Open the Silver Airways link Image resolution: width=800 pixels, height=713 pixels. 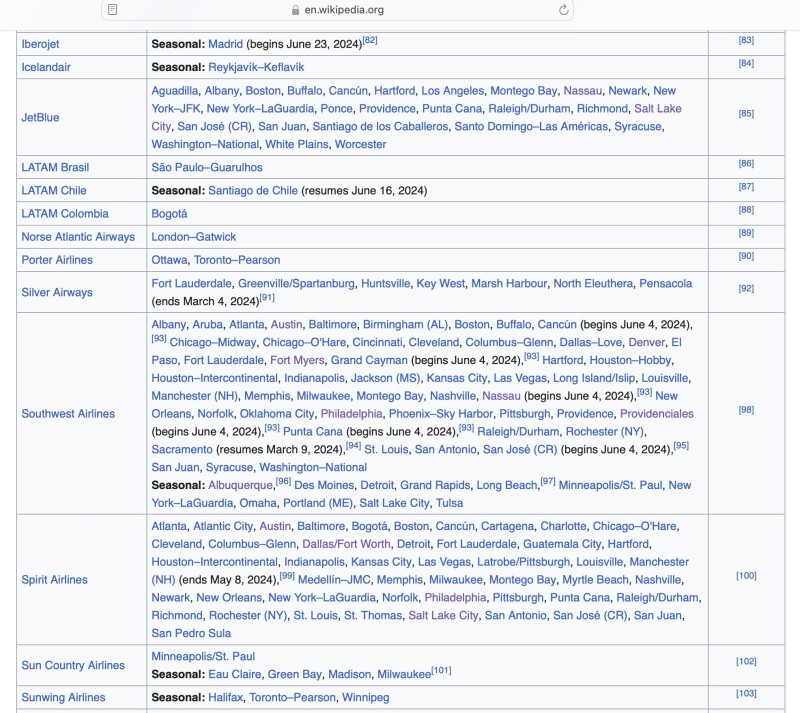57,292
